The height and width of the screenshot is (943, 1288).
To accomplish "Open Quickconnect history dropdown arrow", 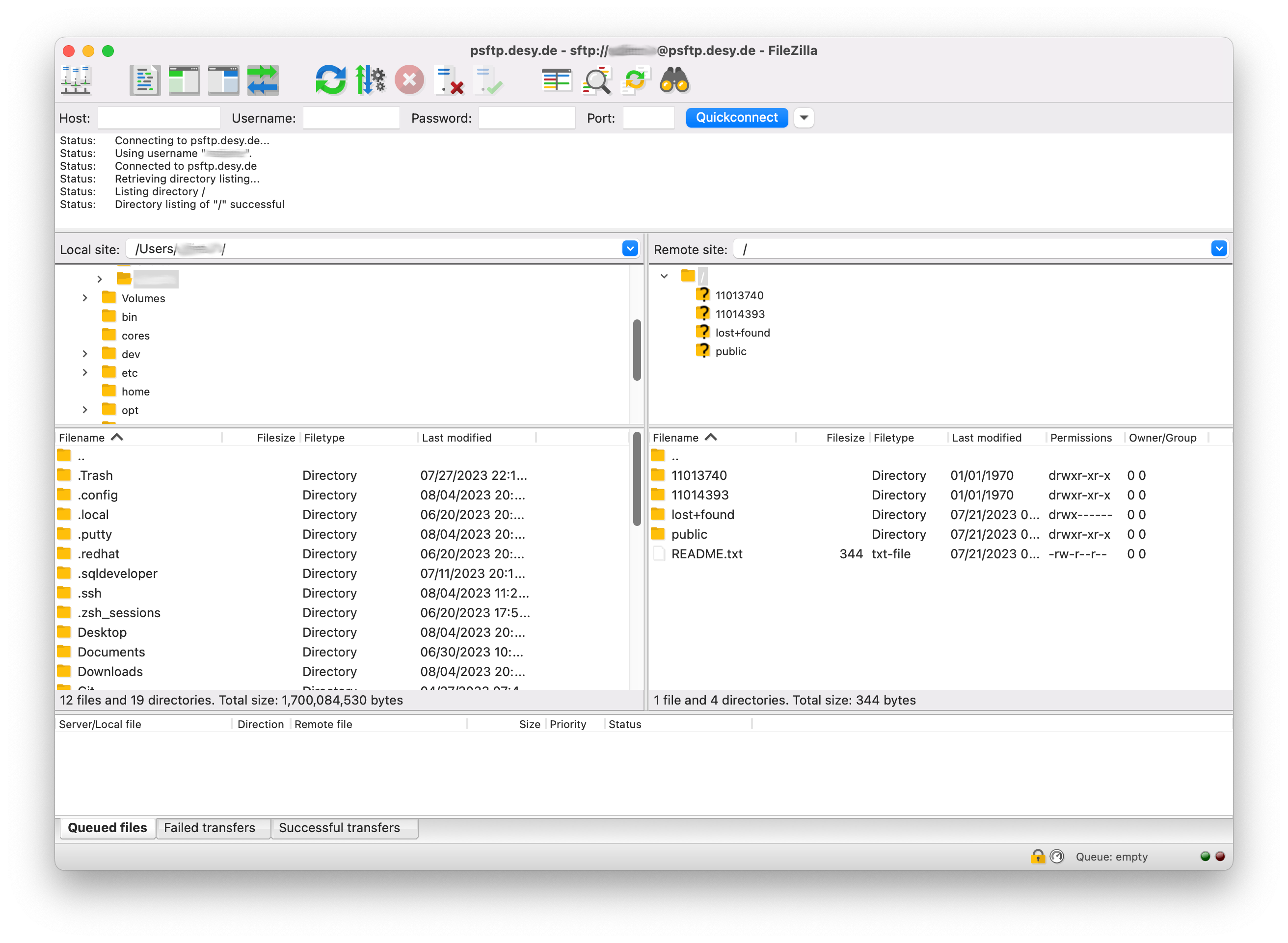I will click(804, 118).
